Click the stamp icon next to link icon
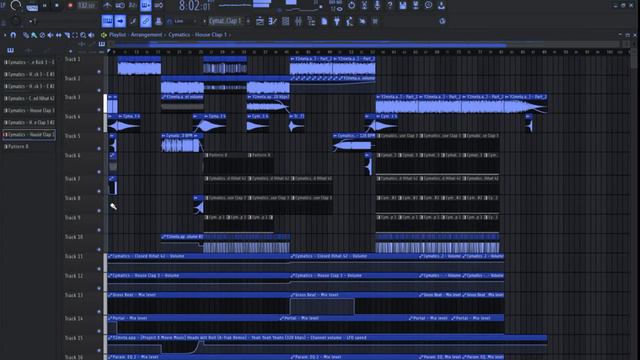640x360 pixels. point(158,21)
